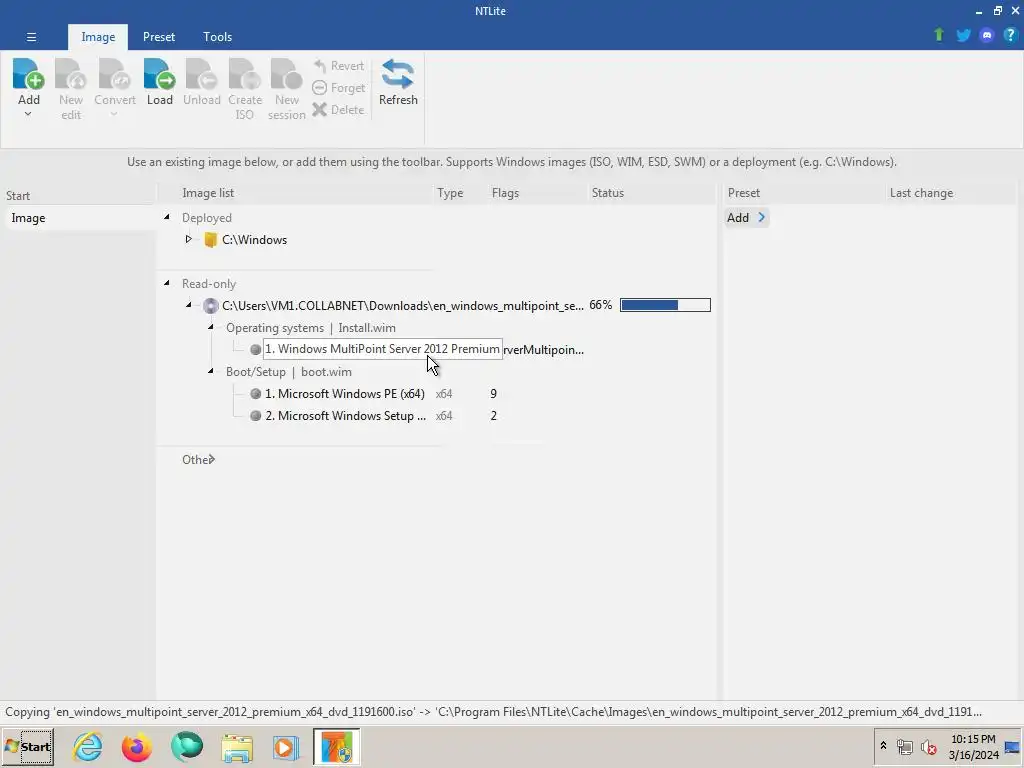Open the Convert dropdown arrow
1024x768 pixels.
click(114, 114)
